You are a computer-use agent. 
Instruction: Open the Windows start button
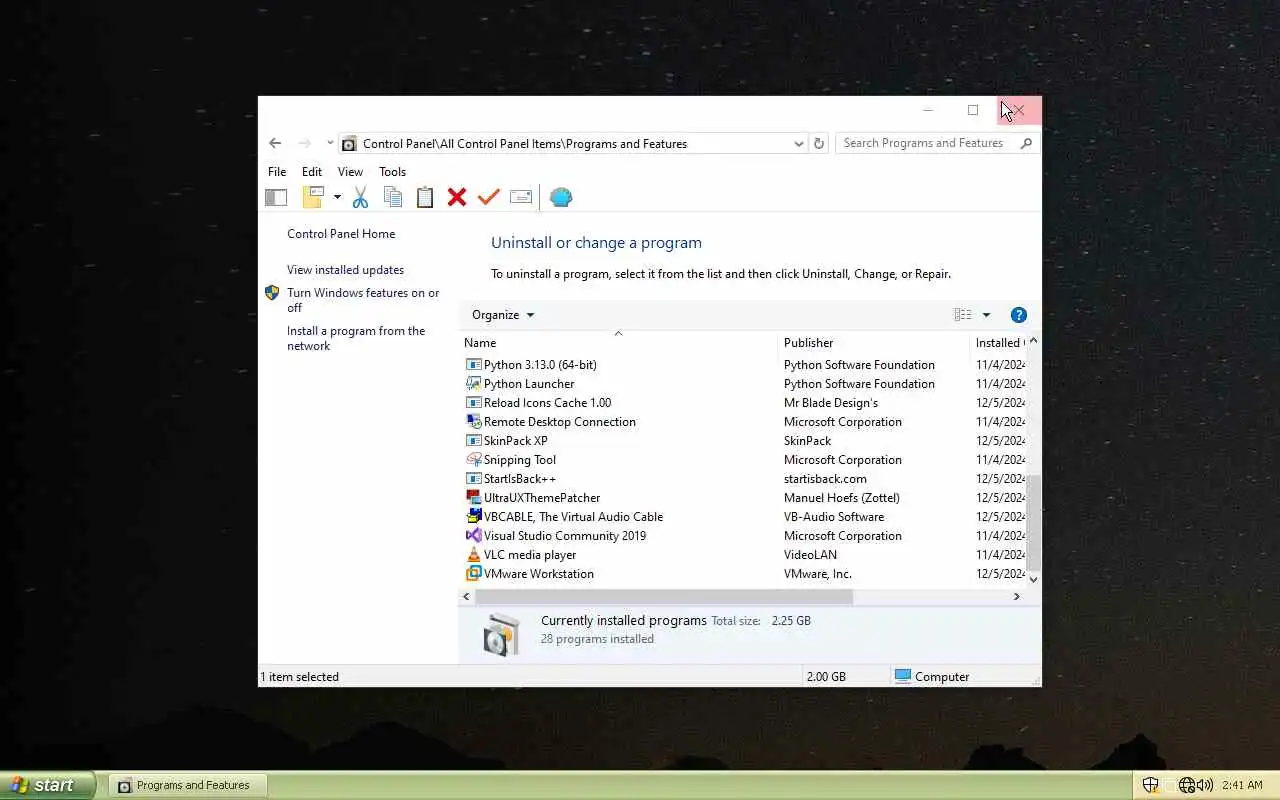point(48,785)
